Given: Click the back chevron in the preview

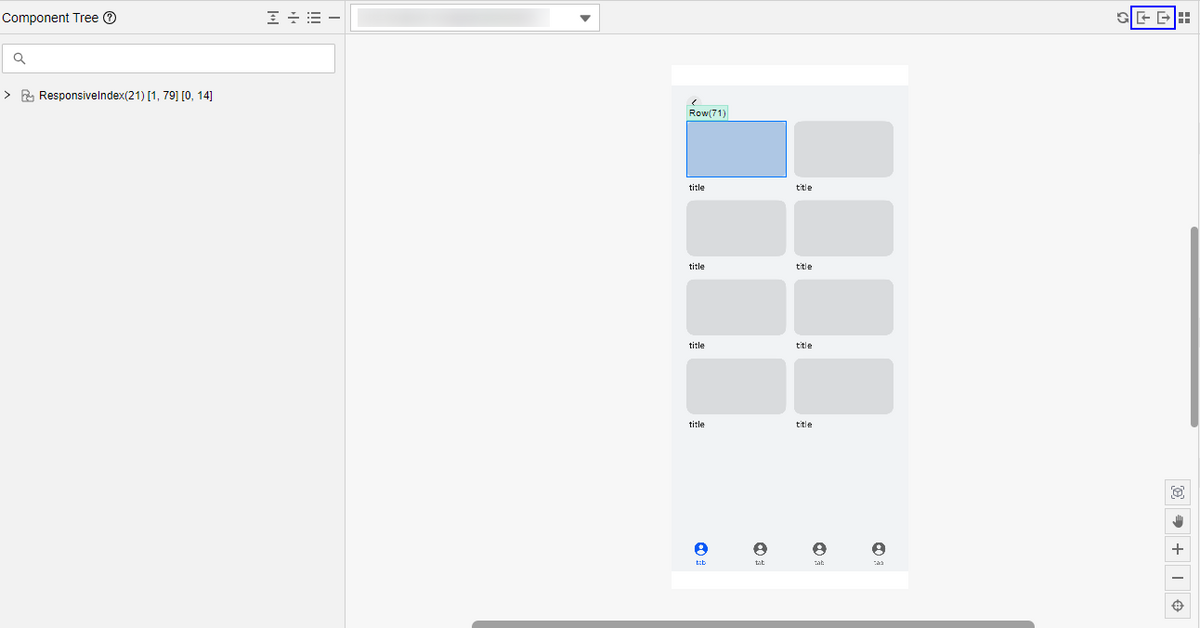Looking at the screenshot, I should click(x=694, y=102).
